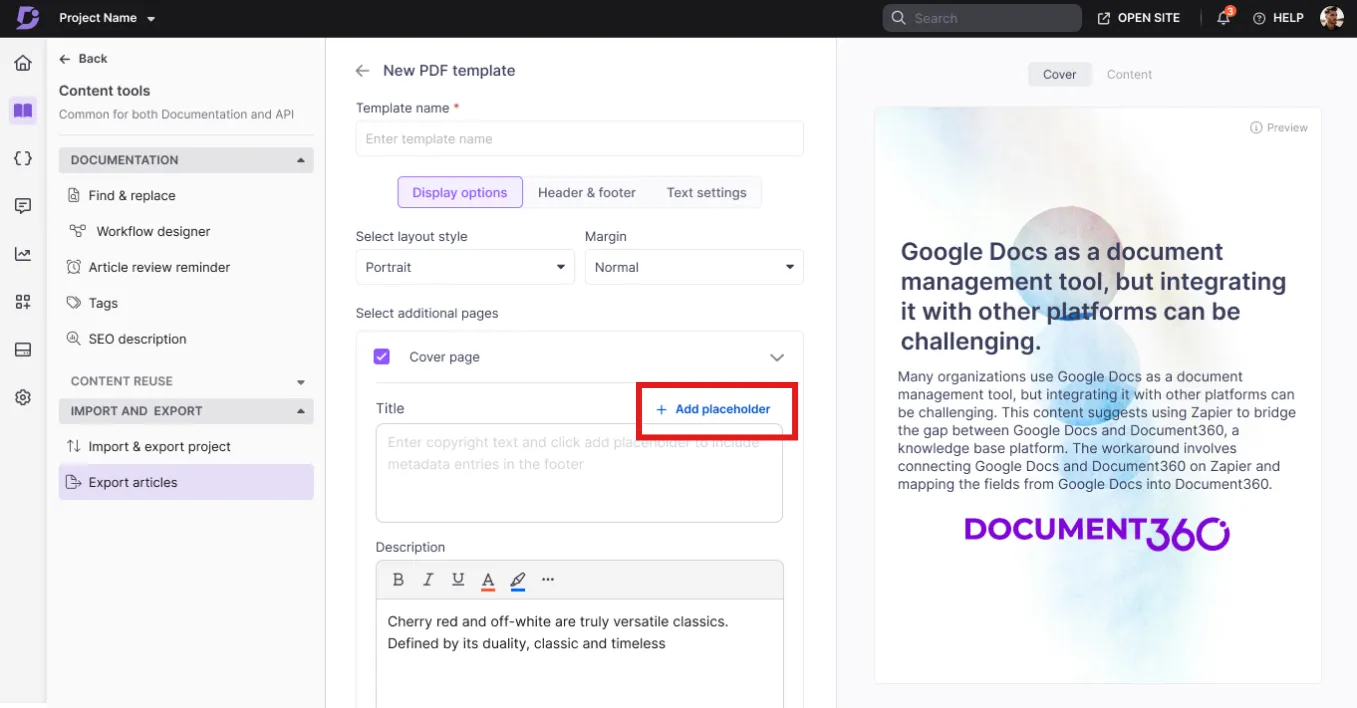Switch to Text settings tab
The width and height of the screenshot is (1357, 708).
coord(707,193)
